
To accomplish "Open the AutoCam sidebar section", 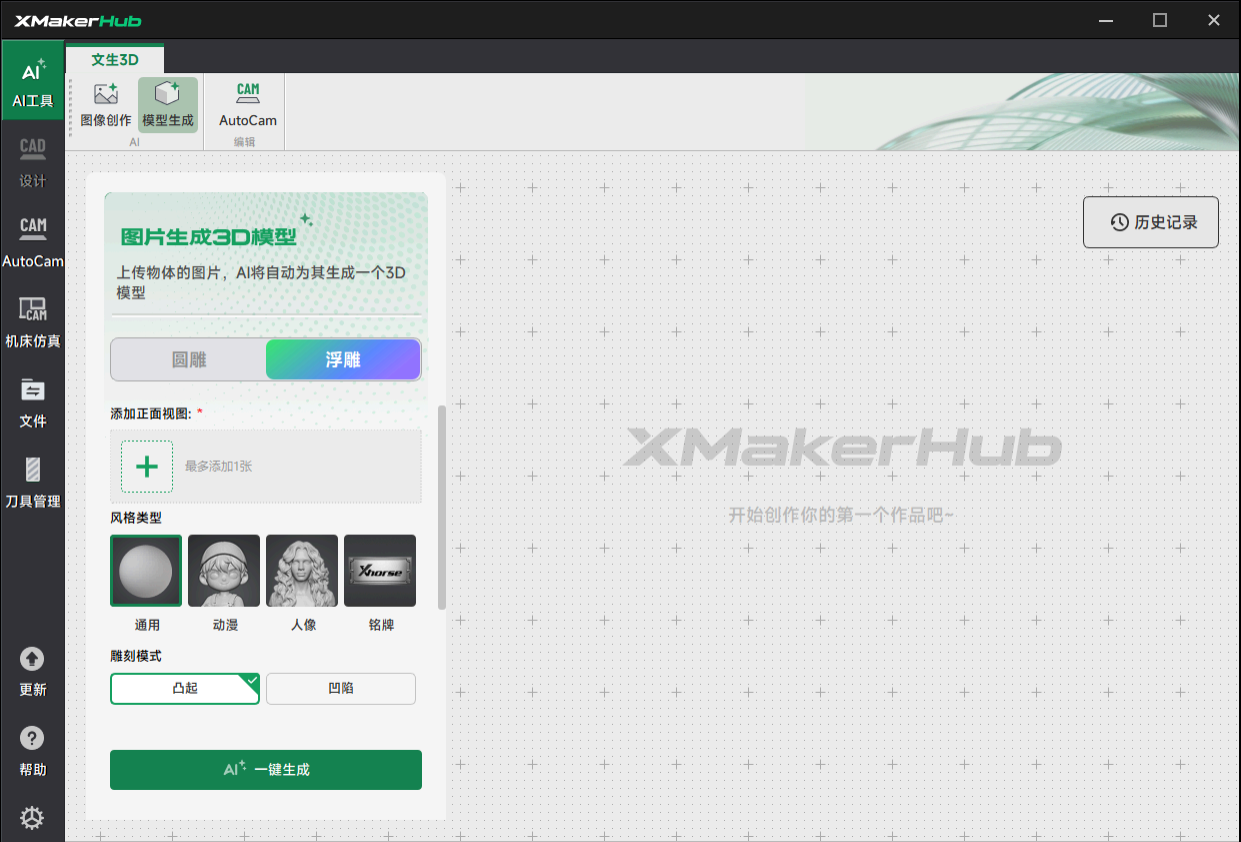I will [33, 241].
